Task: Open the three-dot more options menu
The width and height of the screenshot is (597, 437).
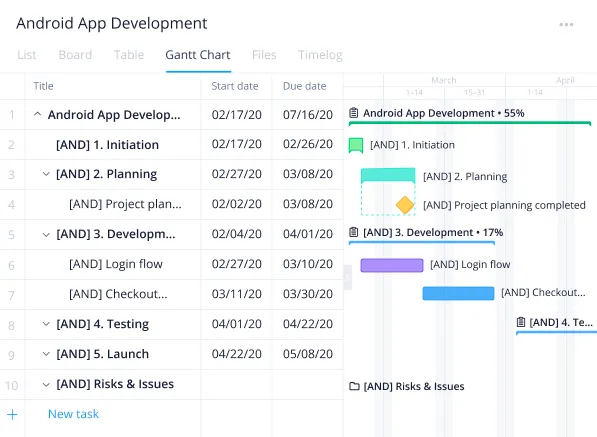Action: [x=566, y=25]
